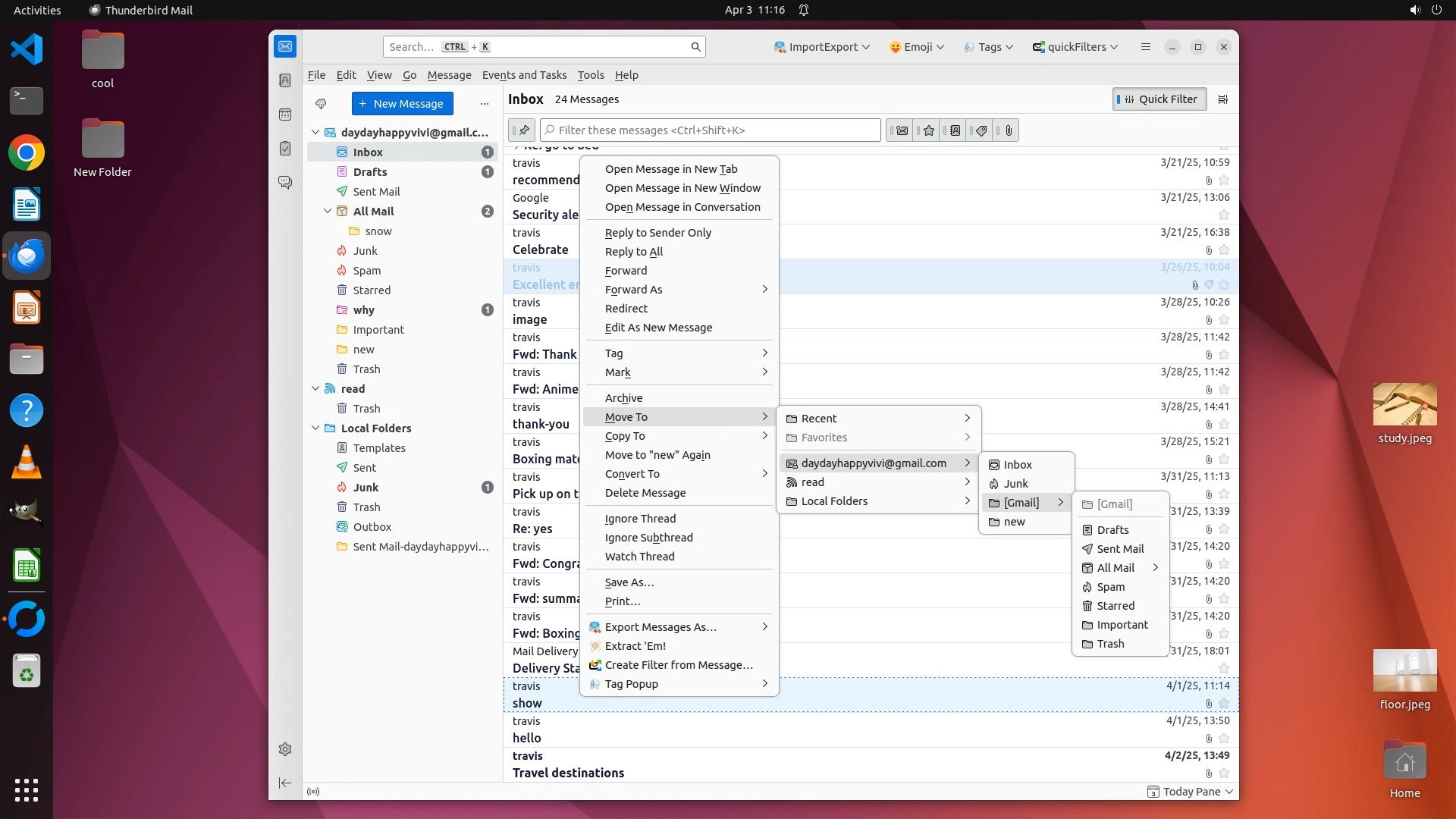This screenshot has width=1456, height=819.
Task: Collapse the spaces toolbar
Action: (285, 783)
